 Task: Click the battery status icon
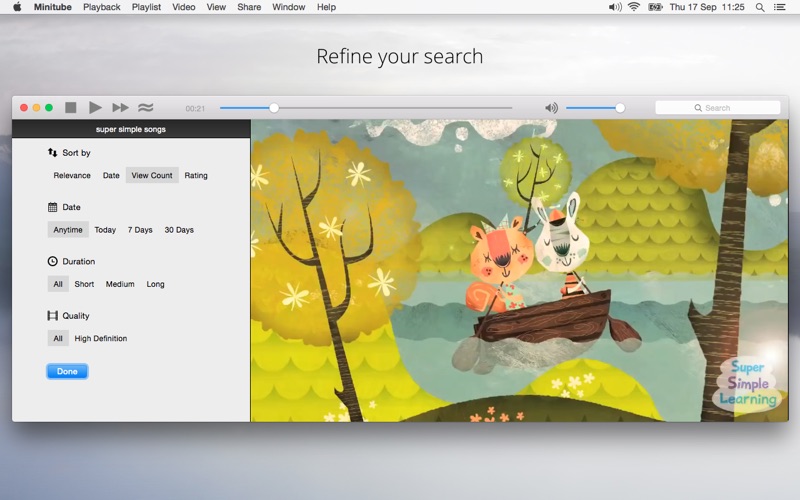click(655, 7)
